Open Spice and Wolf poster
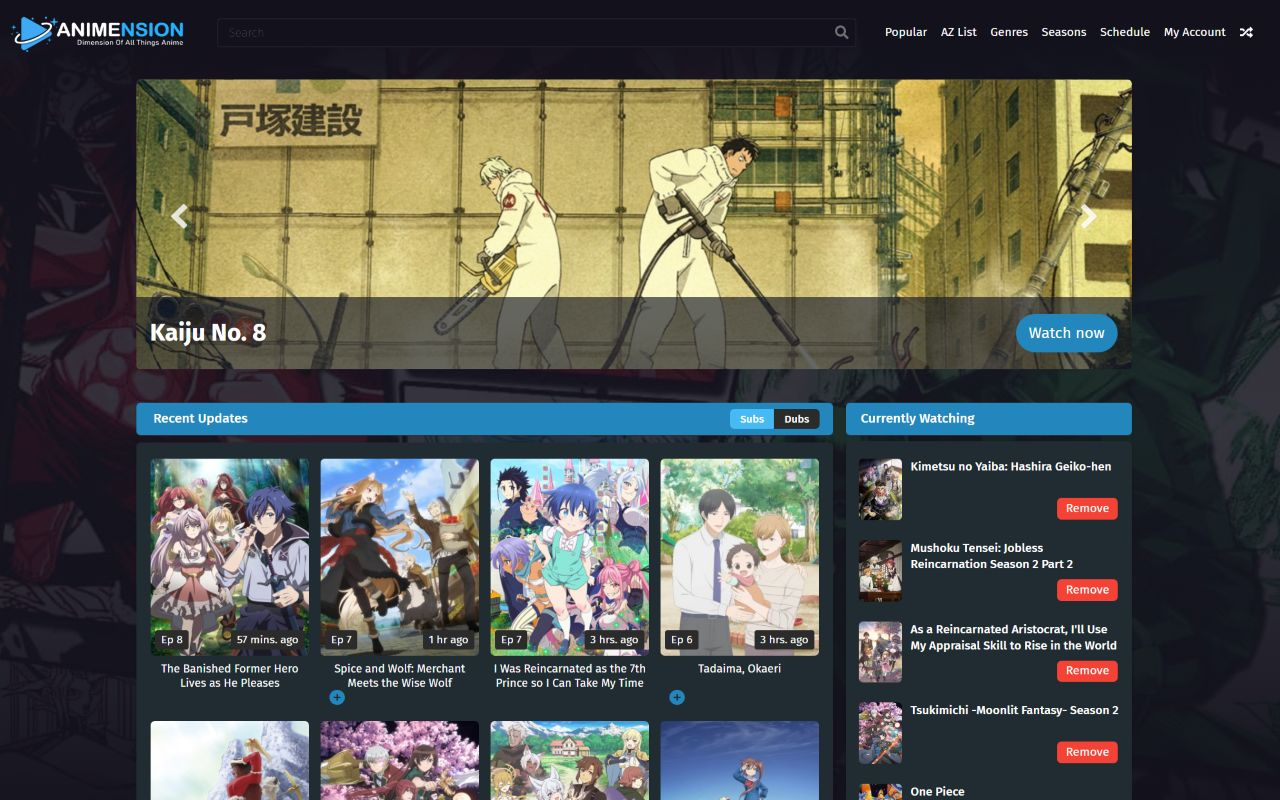This screenshot has width=1280, height=800. 400,557
